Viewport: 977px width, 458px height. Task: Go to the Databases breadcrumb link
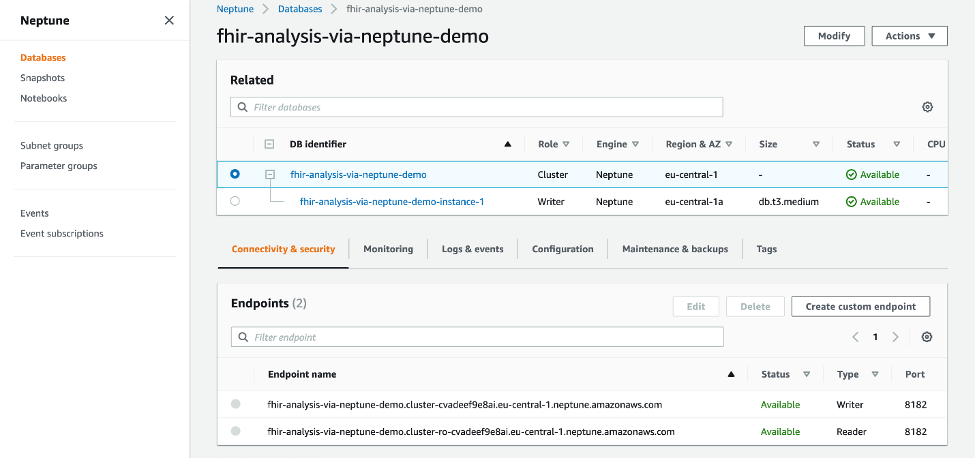(300, 9)
